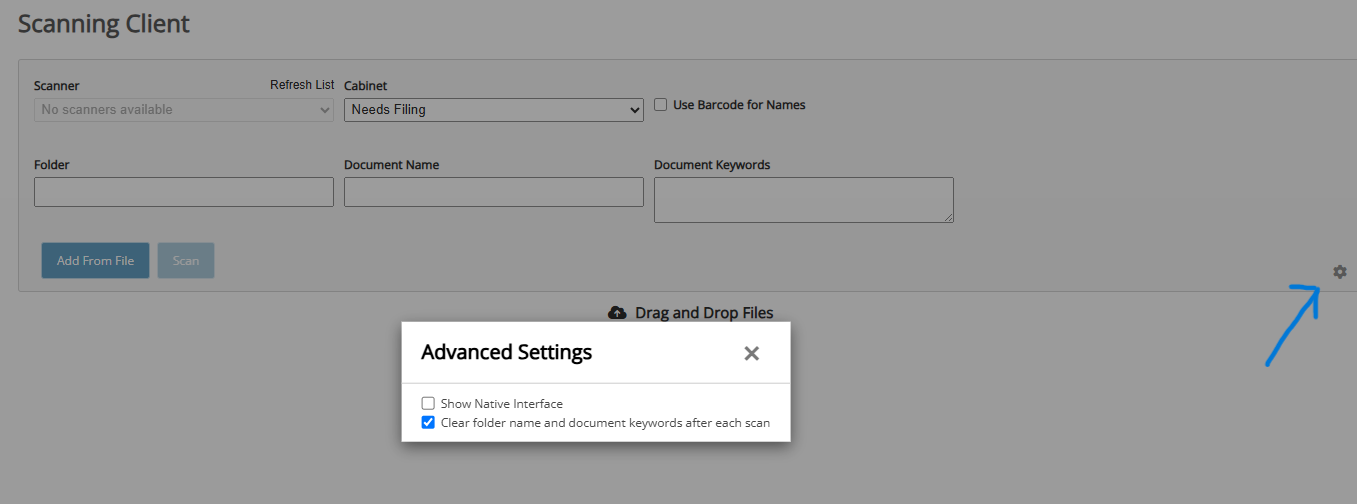
Task: Click the Refresh List link
Action: [302, 85]
